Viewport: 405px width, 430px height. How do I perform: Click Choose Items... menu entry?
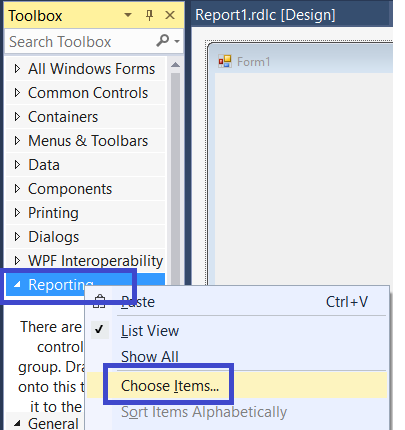[237, 386]
